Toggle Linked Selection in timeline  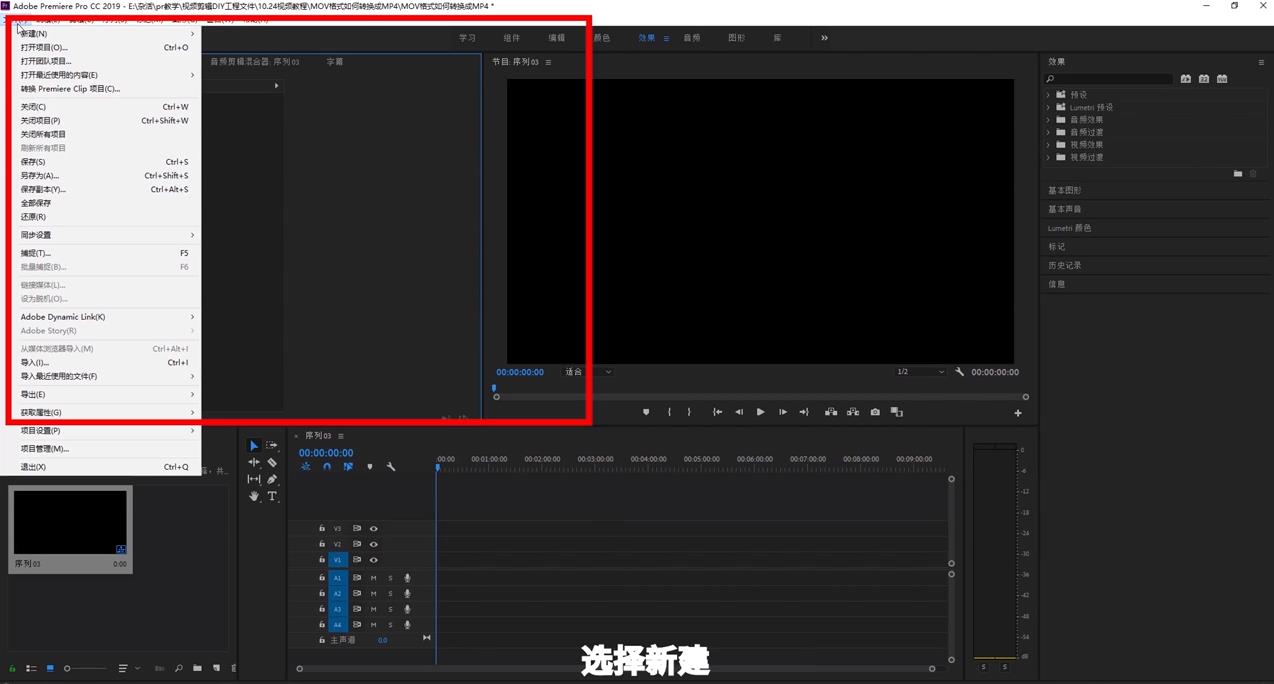point(348,466)
